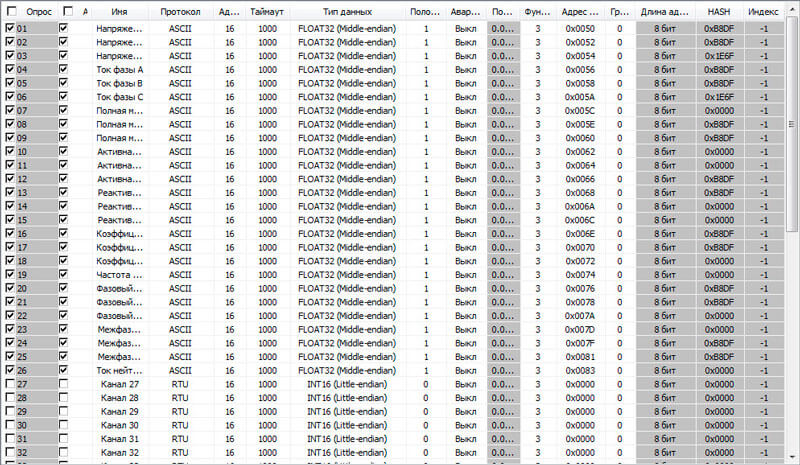Uncheck the Опрос checkbox for row 01
The width and height of the screenshot is (800, 465).
[x=10, y=29]
